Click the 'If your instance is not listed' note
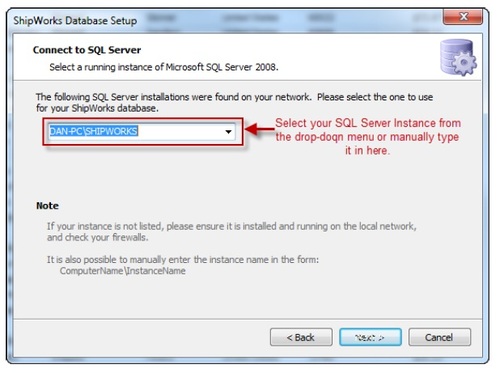This screenshot has height=373, width=500. pos(232,232)
